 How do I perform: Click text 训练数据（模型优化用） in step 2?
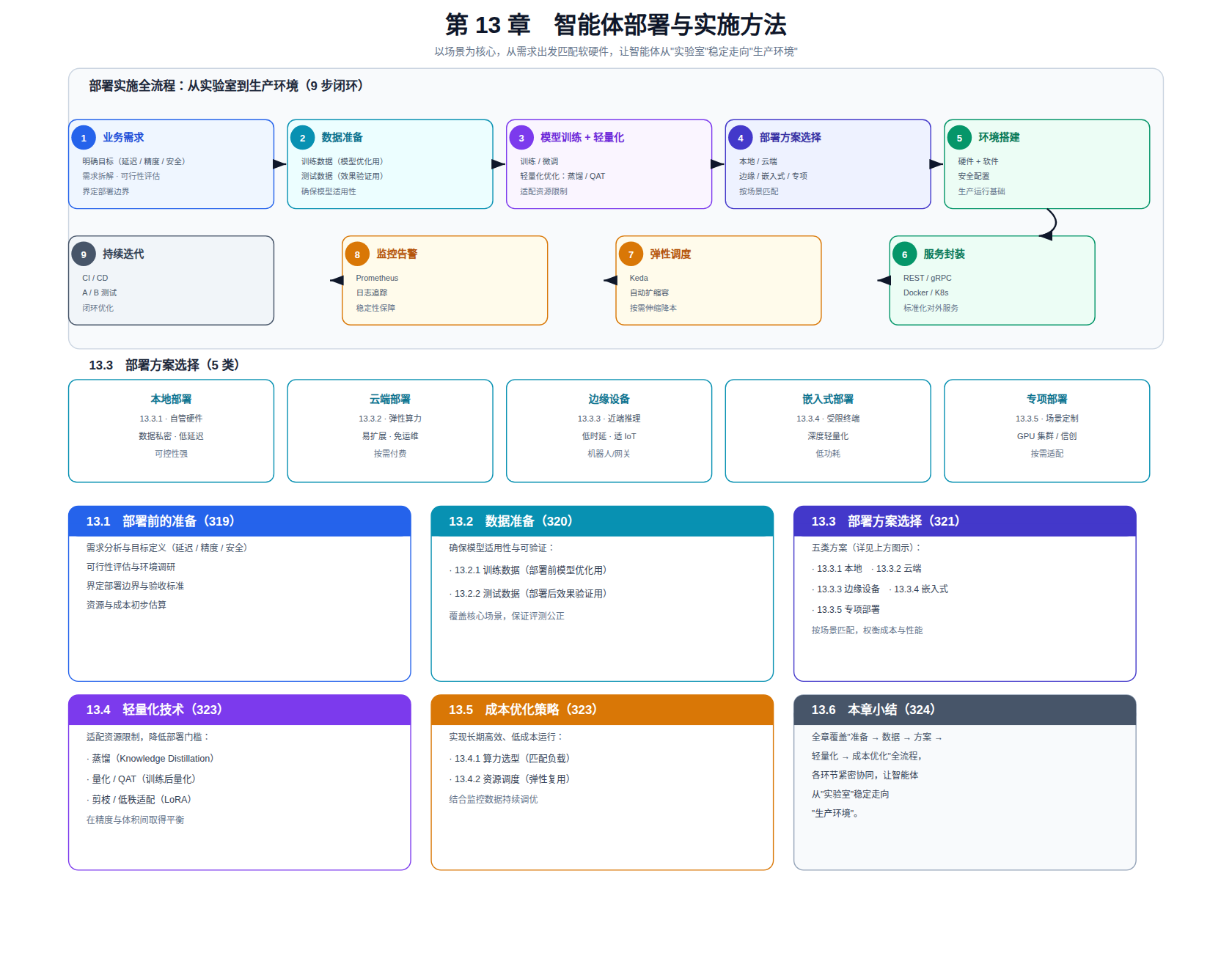coord(342,161)
